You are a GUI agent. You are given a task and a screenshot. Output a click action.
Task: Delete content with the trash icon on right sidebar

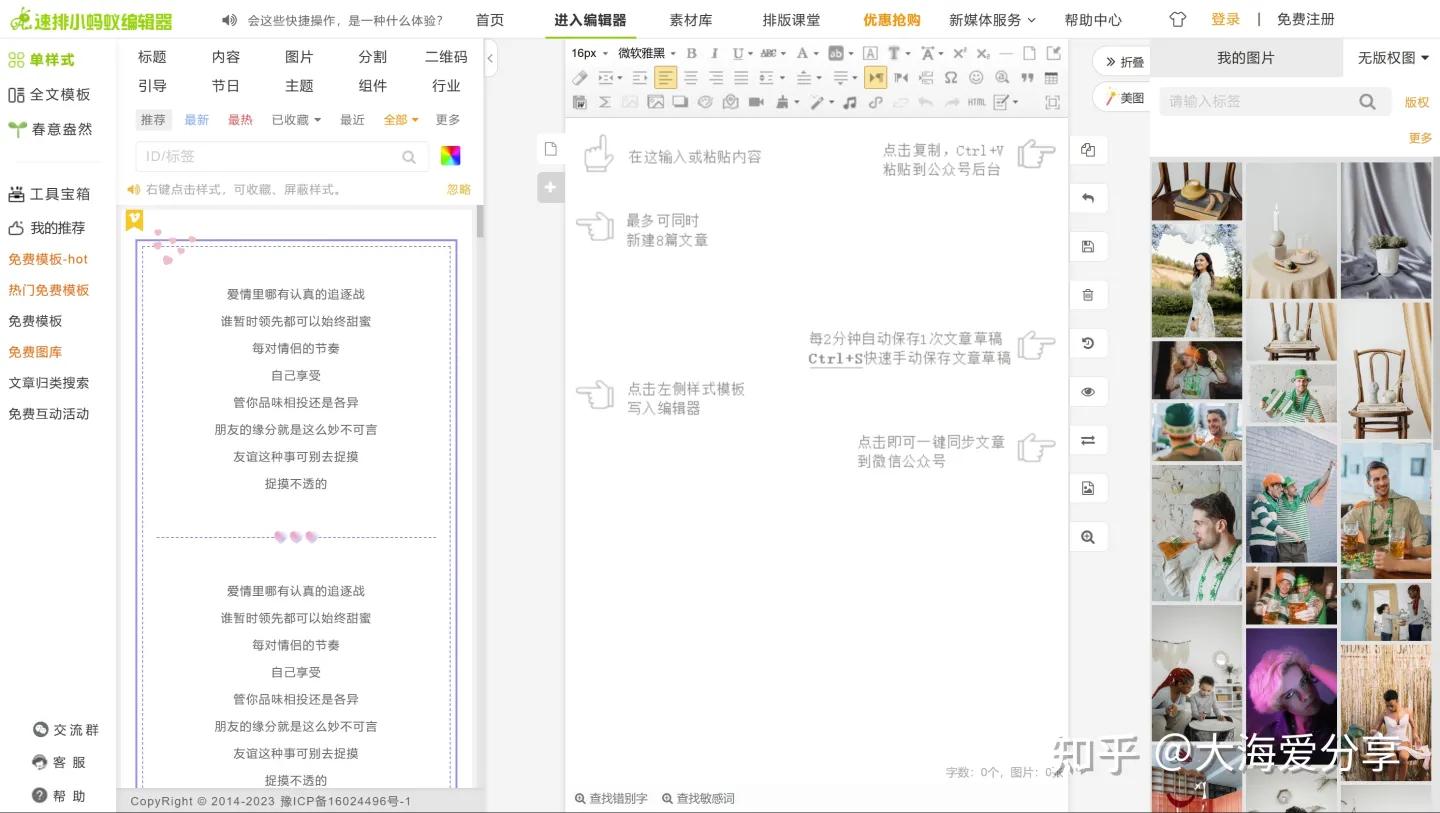click(x=1088, y=294)
